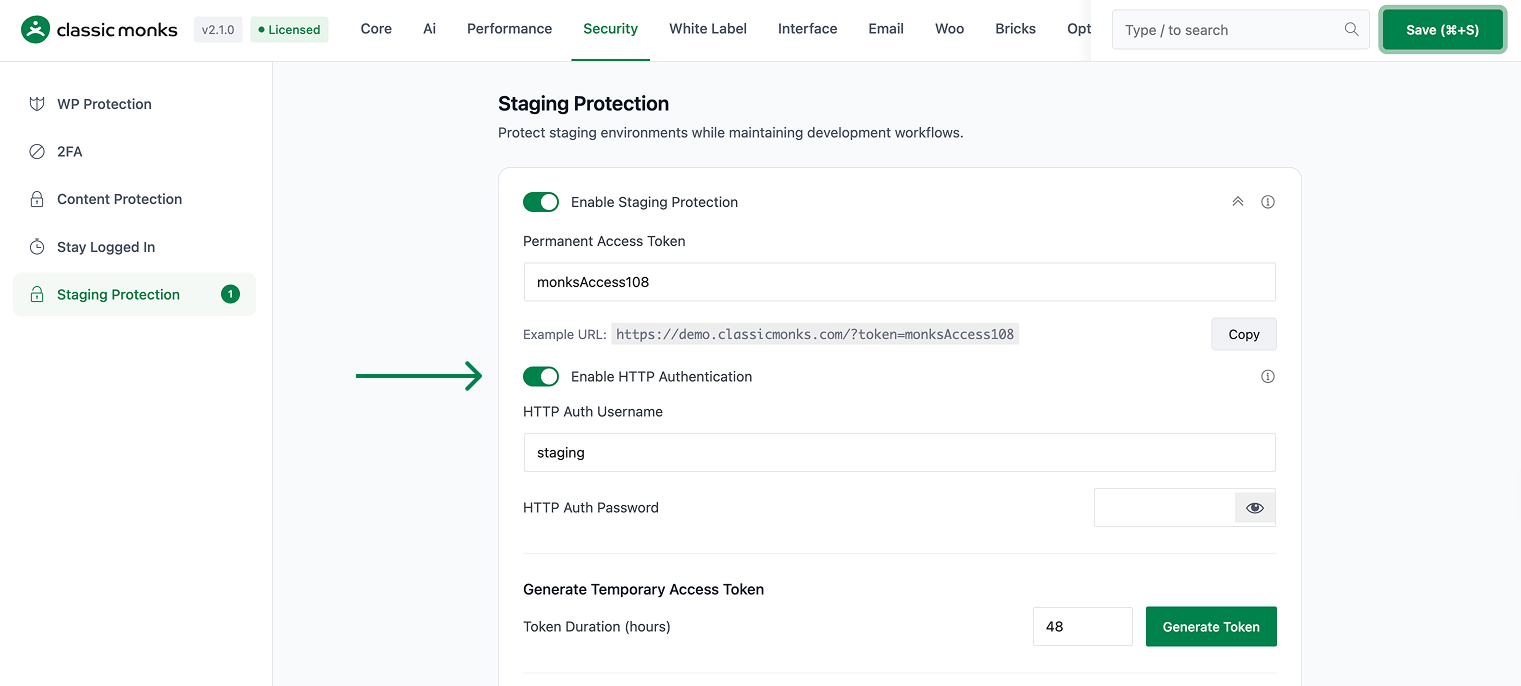Click the Classic Monks logo icon
The height and width of the screenshot is (686, 1521).
pyautogui.click(x=35, y=30)
